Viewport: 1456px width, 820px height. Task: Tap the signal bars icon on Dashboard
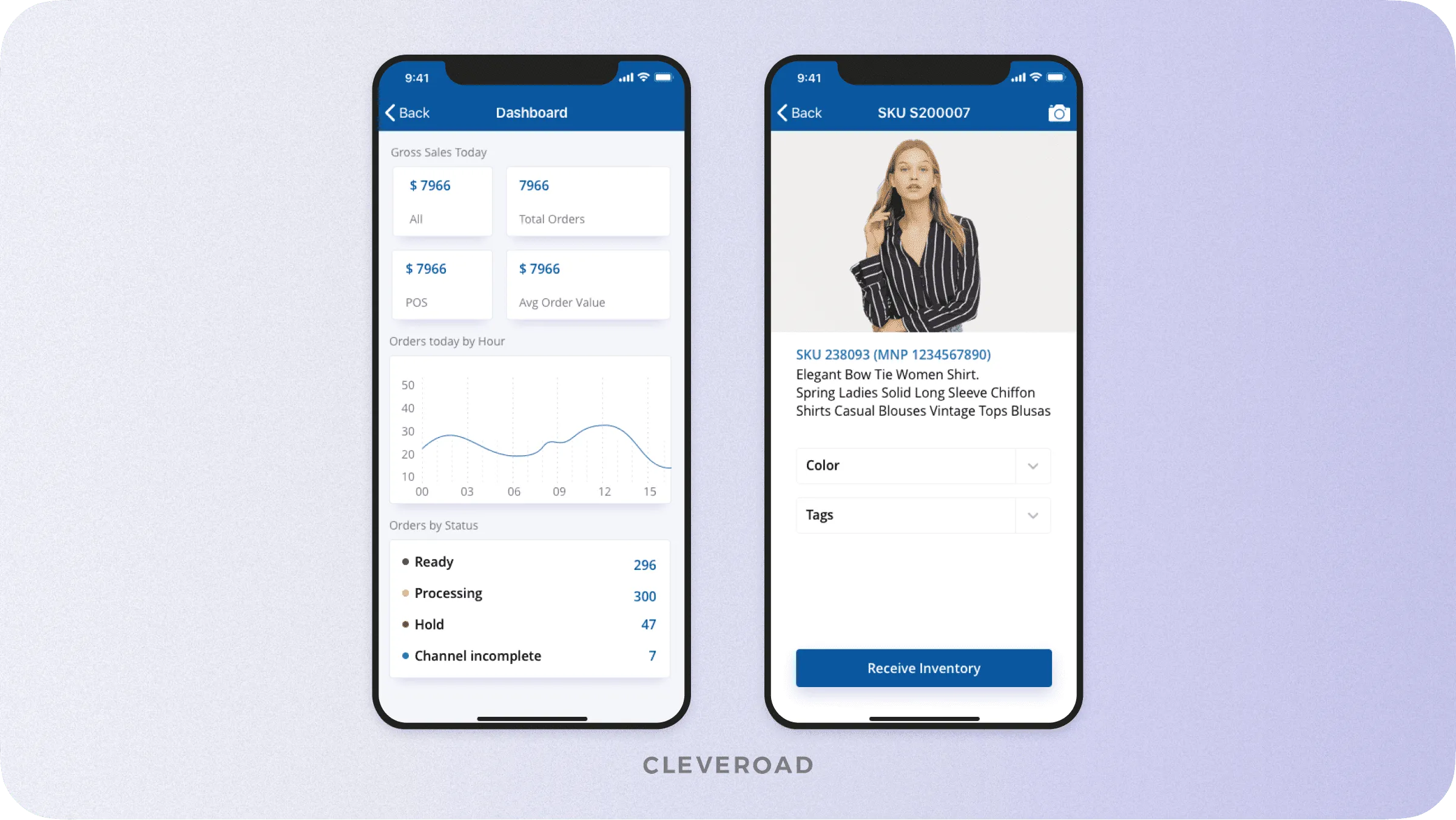628,79
